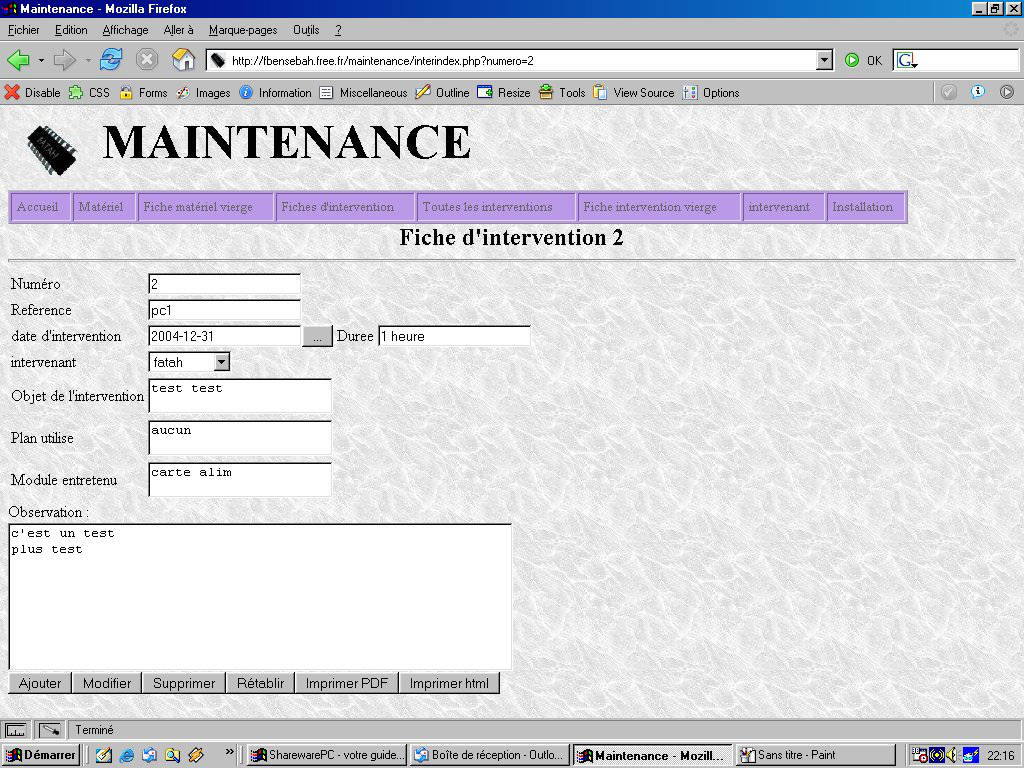Screen dimensions: 1024x768
Task: Open the CSS menu in Web Developer toolbar
Action: pyautogui.click(x=90, y=92)
